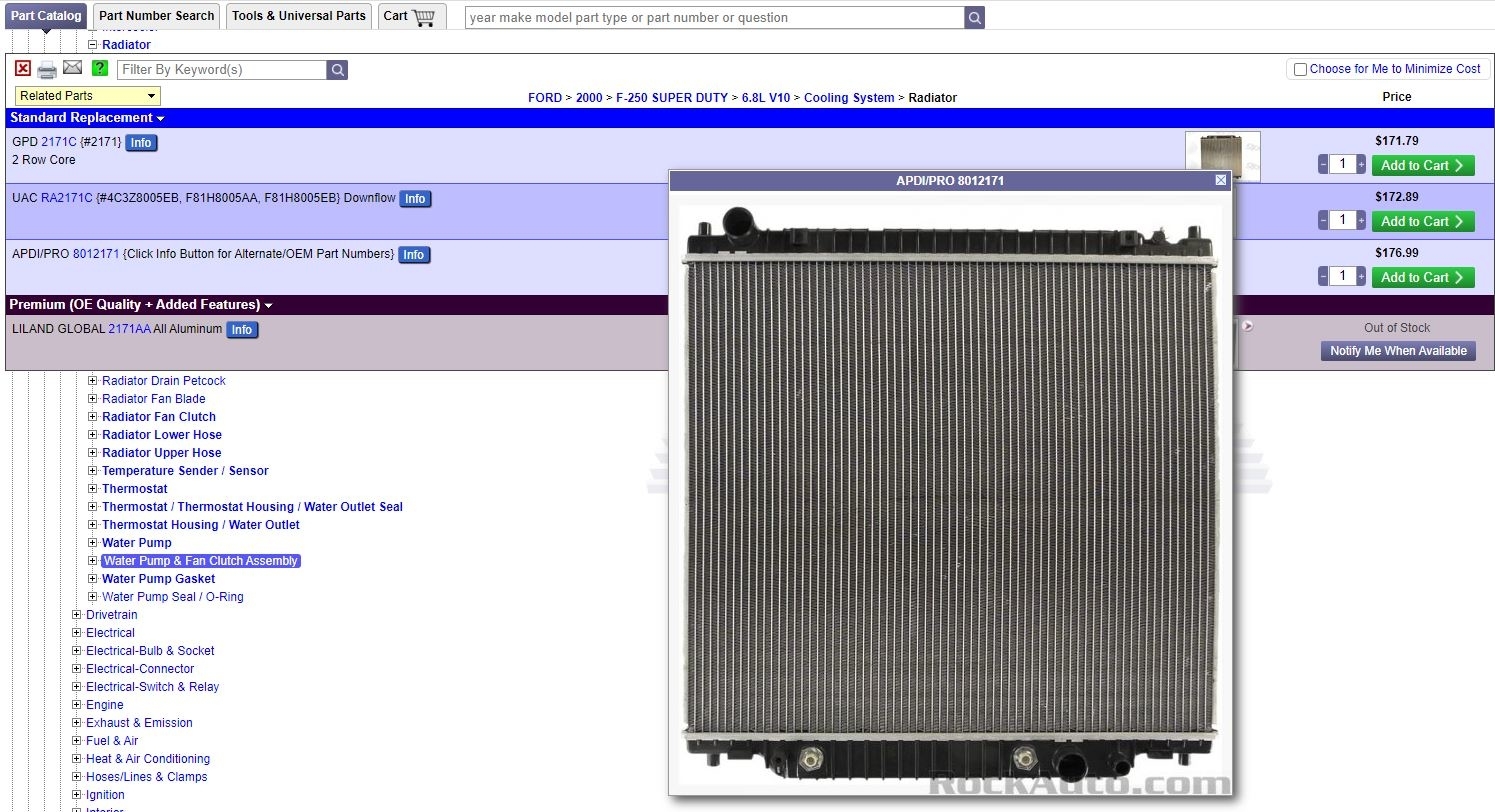Screen dimensions: 1495x812
Task: Focus the Filter By Keyword(s) field
Action: click(x=222, y=70)
